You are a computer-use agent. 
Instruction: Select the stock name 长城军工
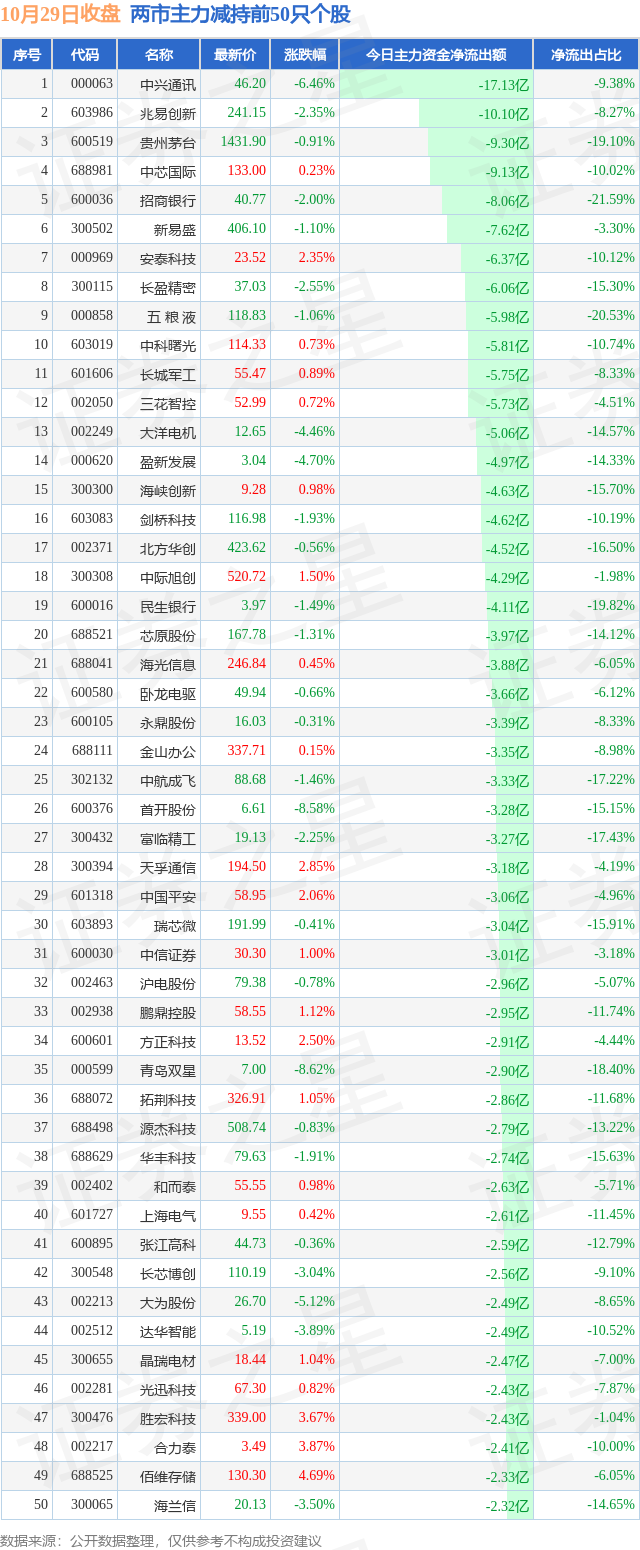[x=168, y=374]
